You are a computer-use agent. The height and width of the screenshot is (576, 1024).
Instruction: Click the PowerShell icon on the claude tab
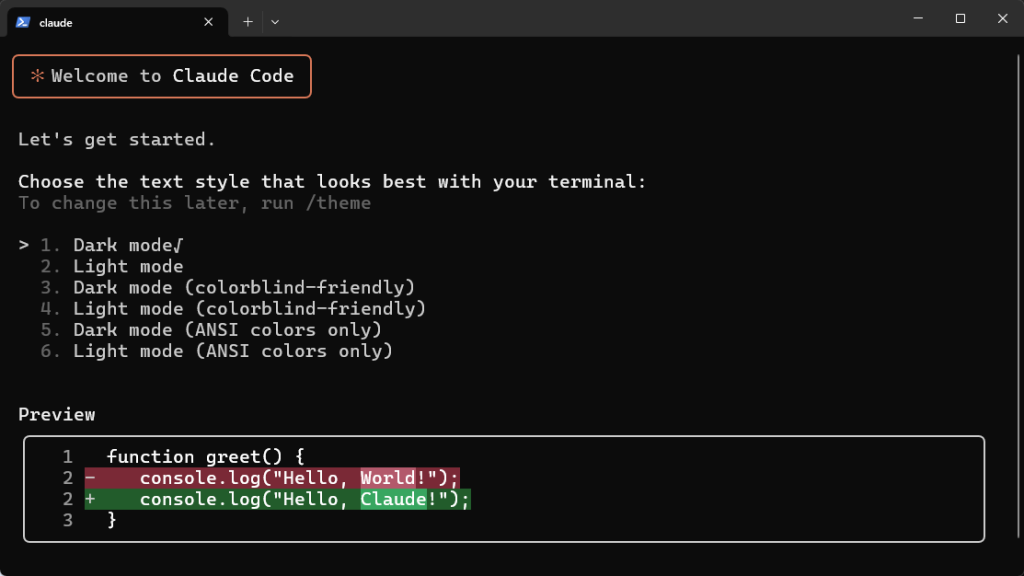[x=23, y=22]
